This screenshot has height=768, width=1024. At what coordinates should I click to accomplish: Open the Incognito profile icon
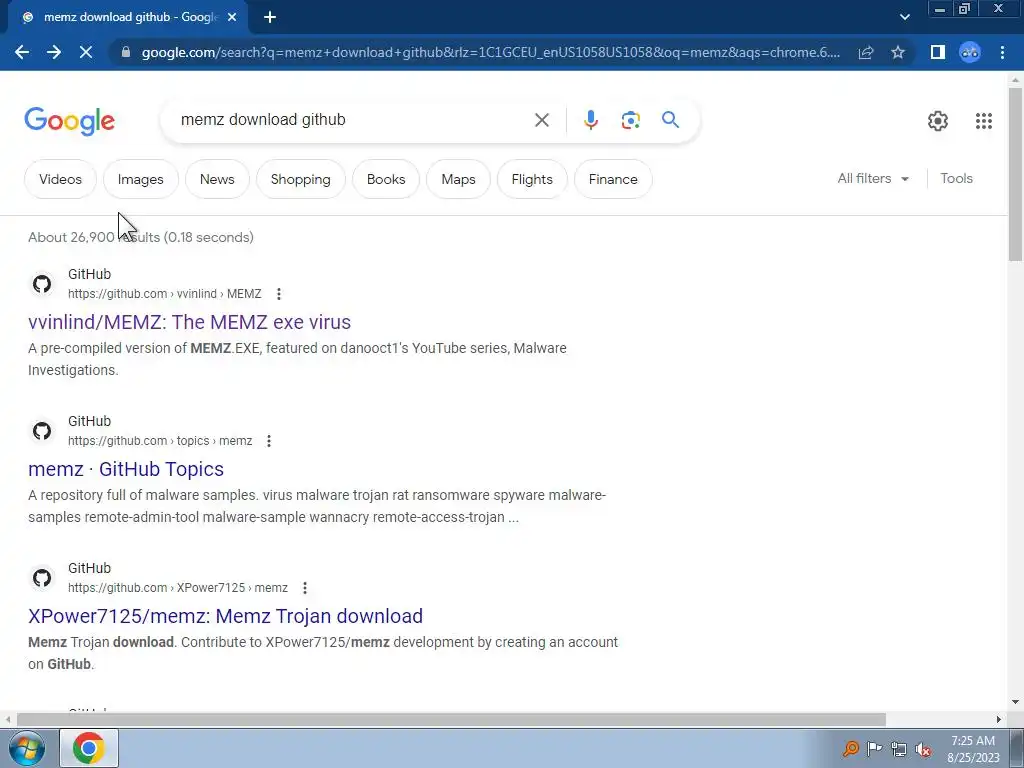[970, 52]
